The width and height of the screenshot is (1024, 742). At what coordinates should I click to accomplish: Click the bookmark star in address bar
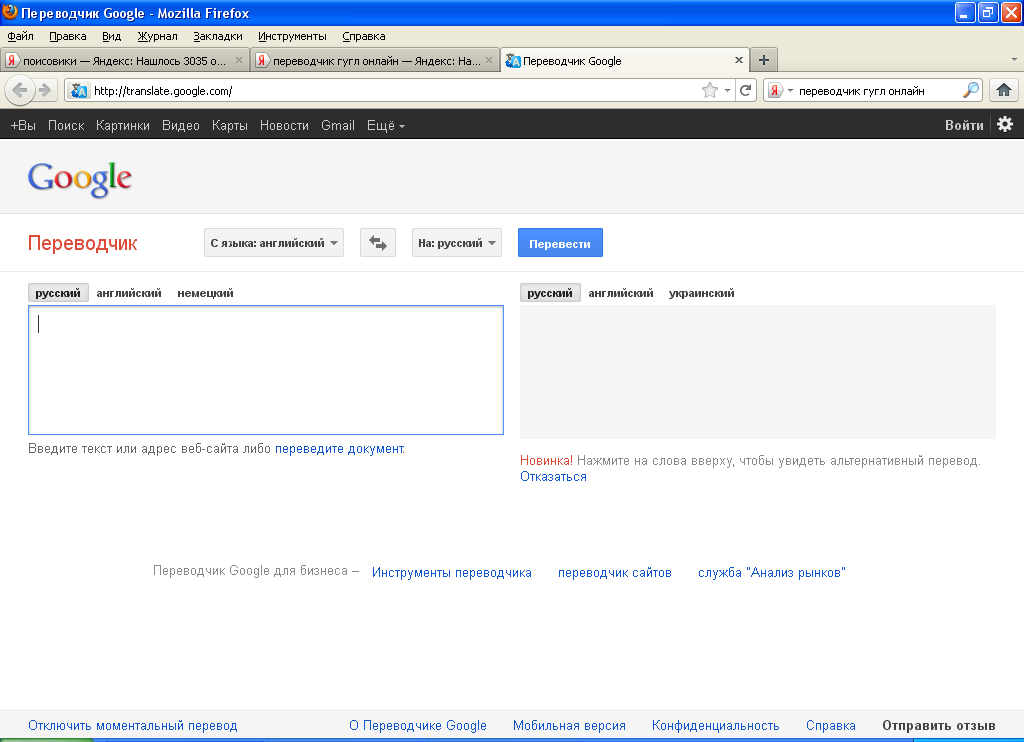(x=710, y=90)
